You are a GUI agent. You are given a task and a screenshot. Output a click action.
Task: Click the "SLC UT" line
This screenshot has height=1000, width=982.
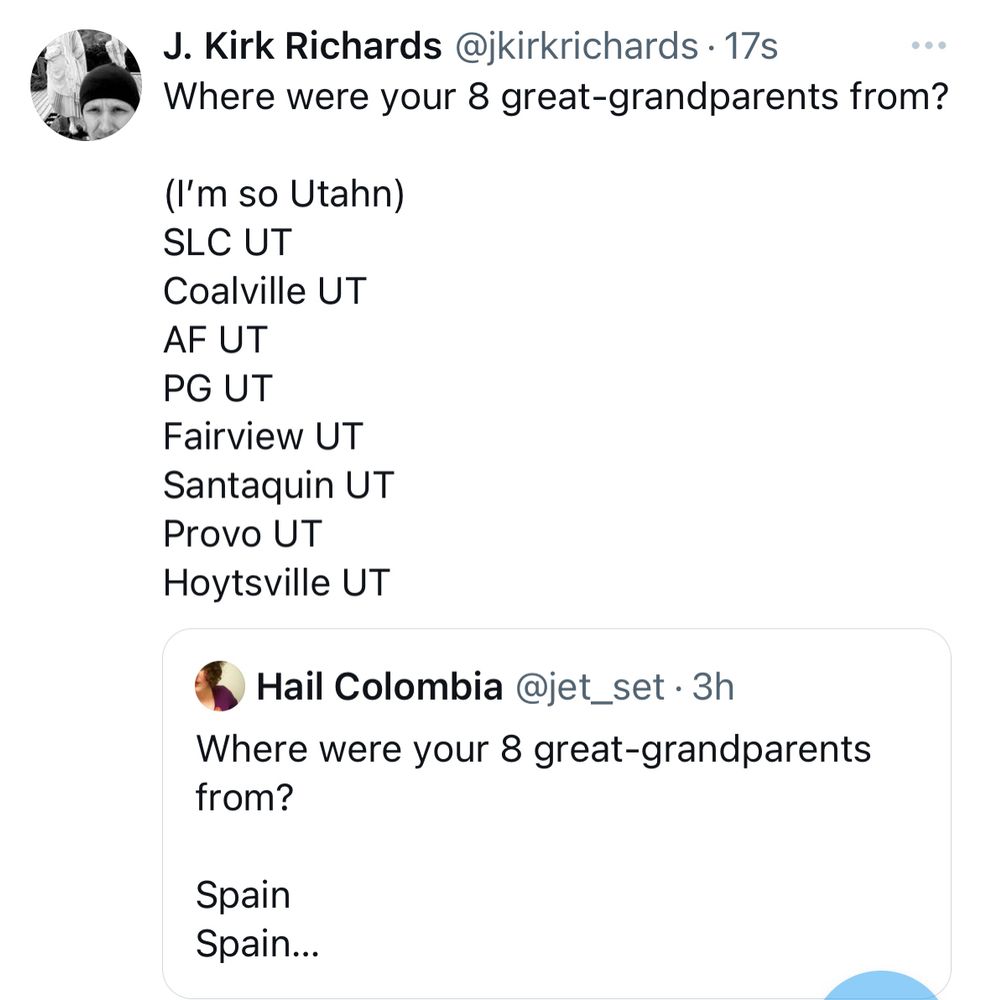227,243
